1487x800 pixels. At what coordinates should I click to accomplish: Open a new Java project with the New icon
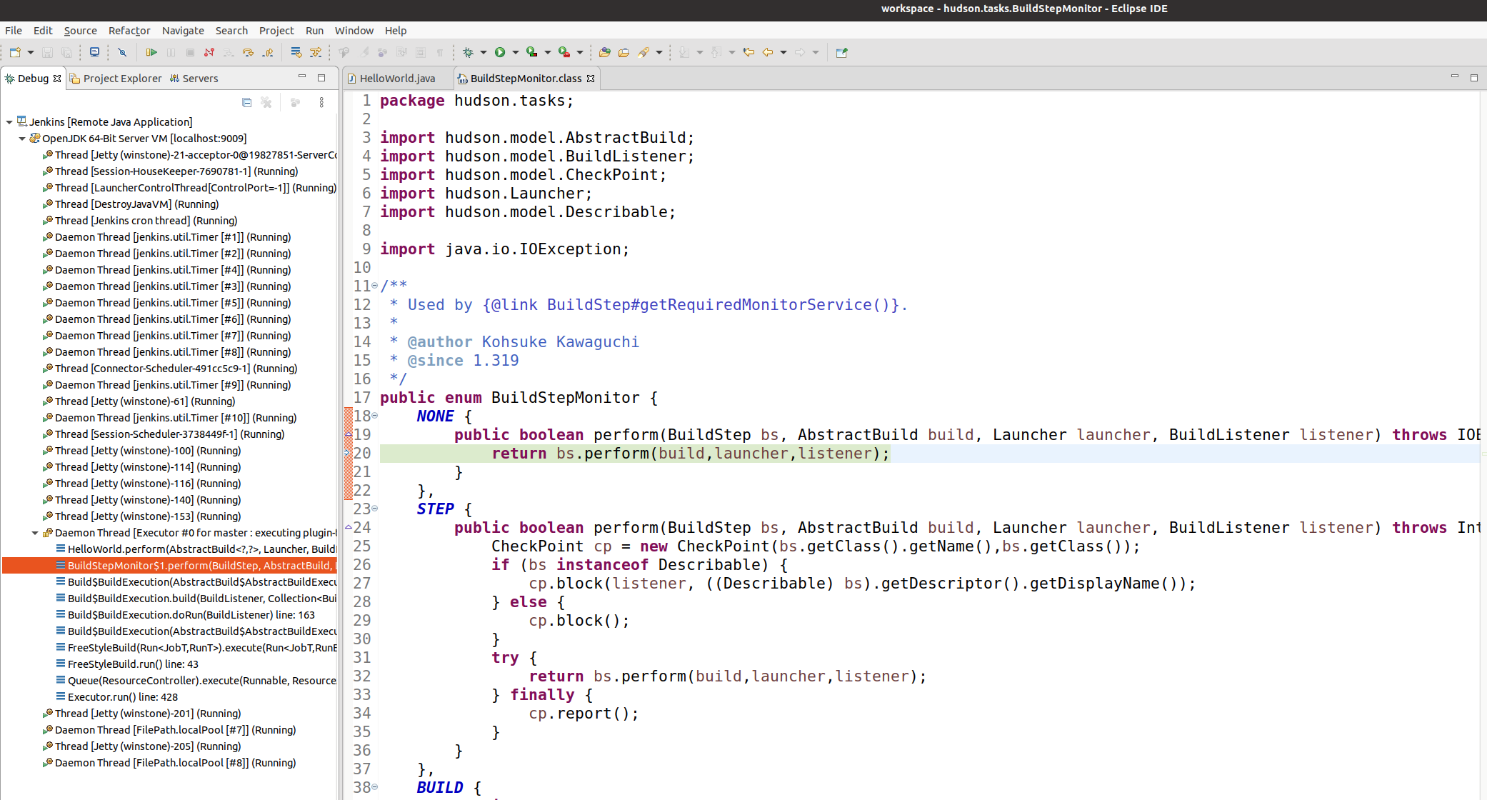[x=14, y=51]
